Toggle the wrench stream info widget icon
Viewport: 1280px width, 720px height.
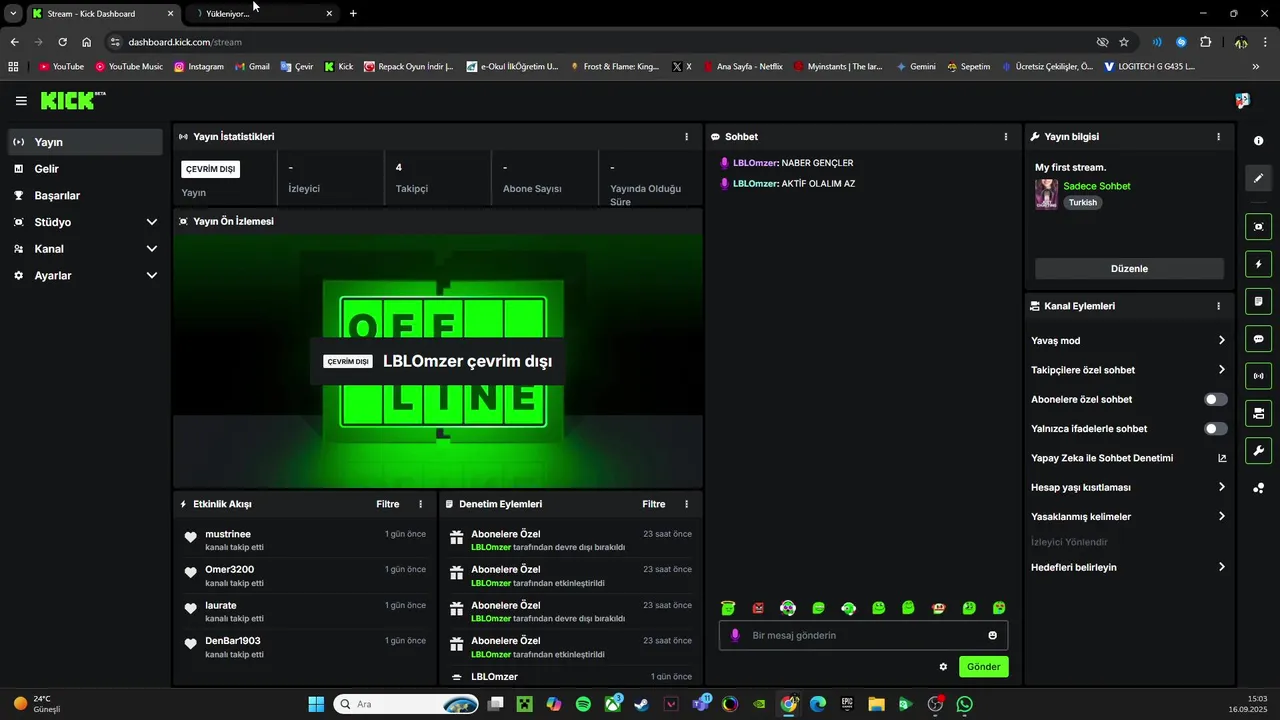[1259, 451]
